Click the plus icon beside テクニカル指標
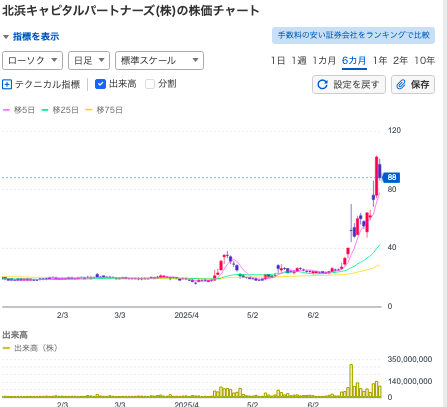Image resolution: width=447 pixels, height=407 pixels. 7,84
